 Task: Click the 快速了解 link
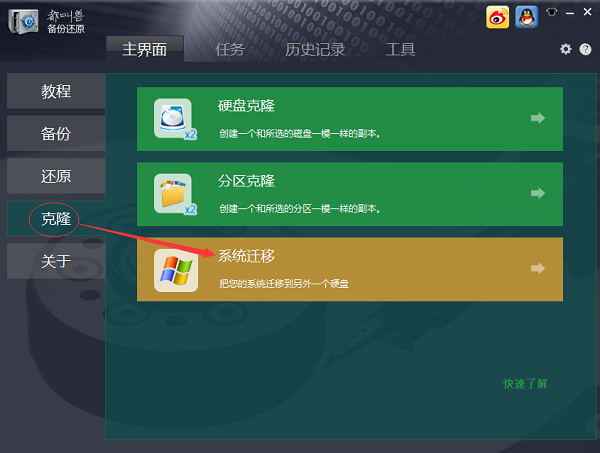525,384
